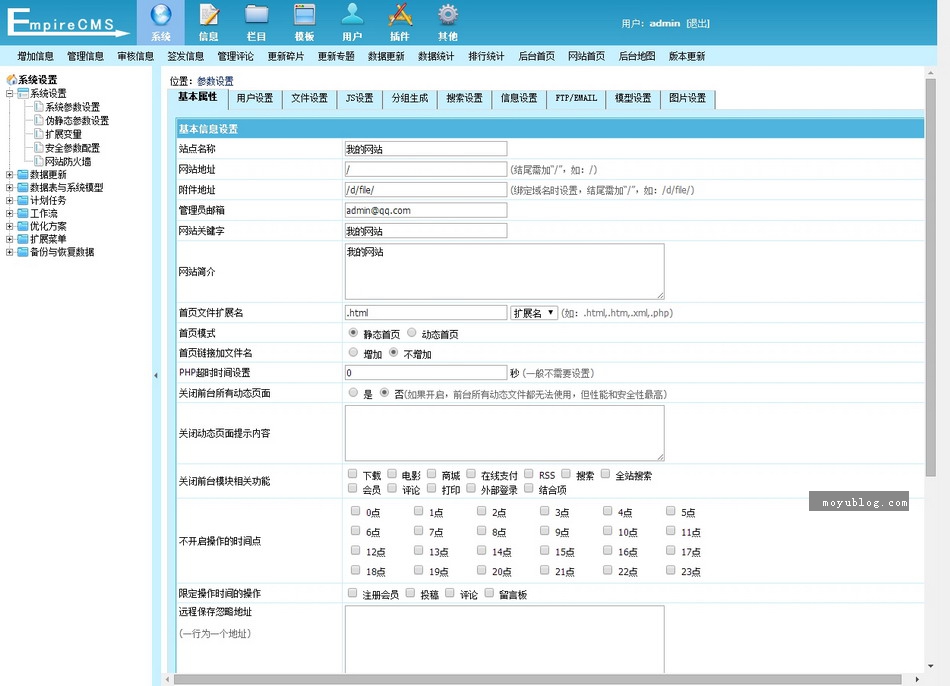This screenshot has width=950, height=686.
Task: Click folder icon of 优化方案
Action: click(22, 226)
